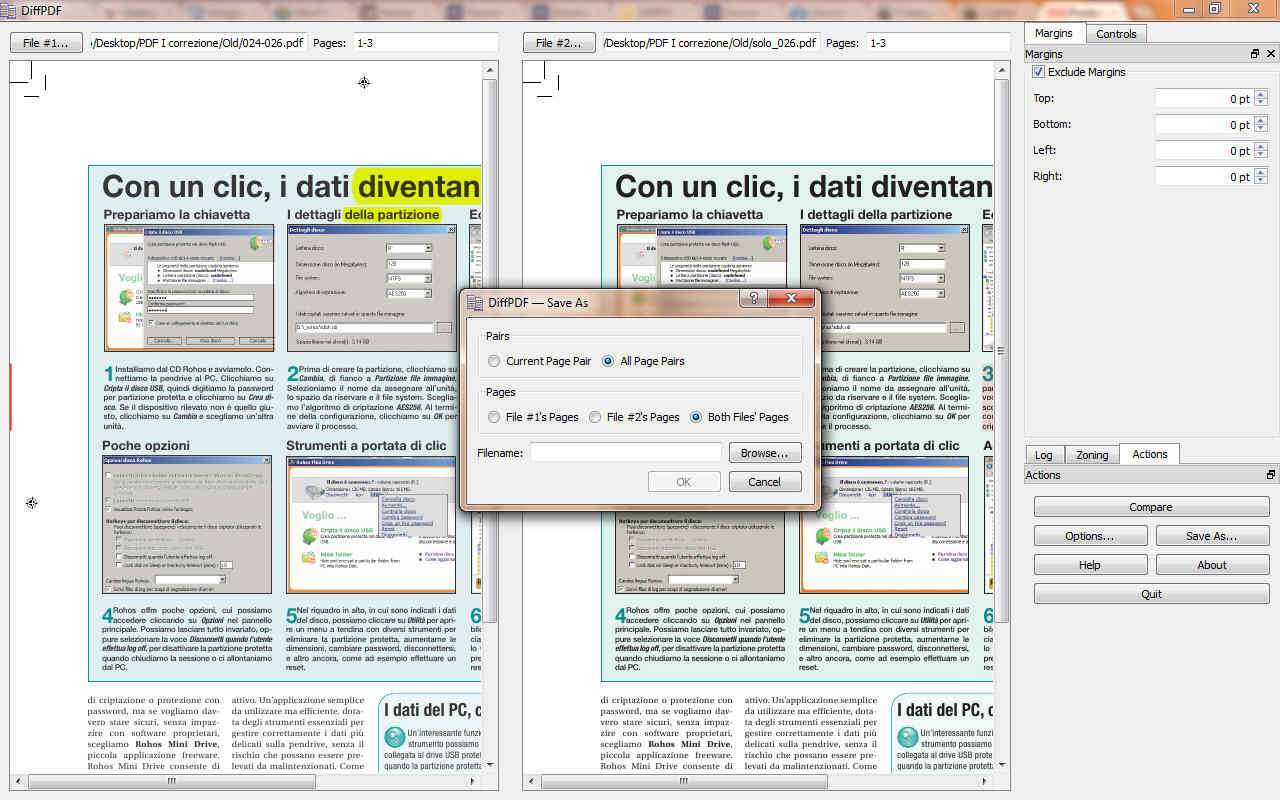Show the Log tab
1280x800 pixels.
1043,455
